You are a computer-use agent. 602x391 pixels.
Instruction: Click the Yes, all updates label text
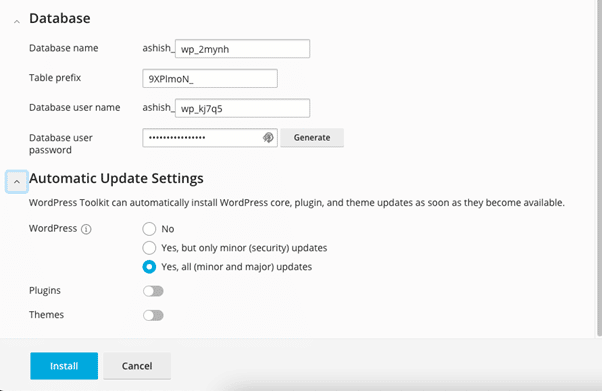[x=236, y=267]
